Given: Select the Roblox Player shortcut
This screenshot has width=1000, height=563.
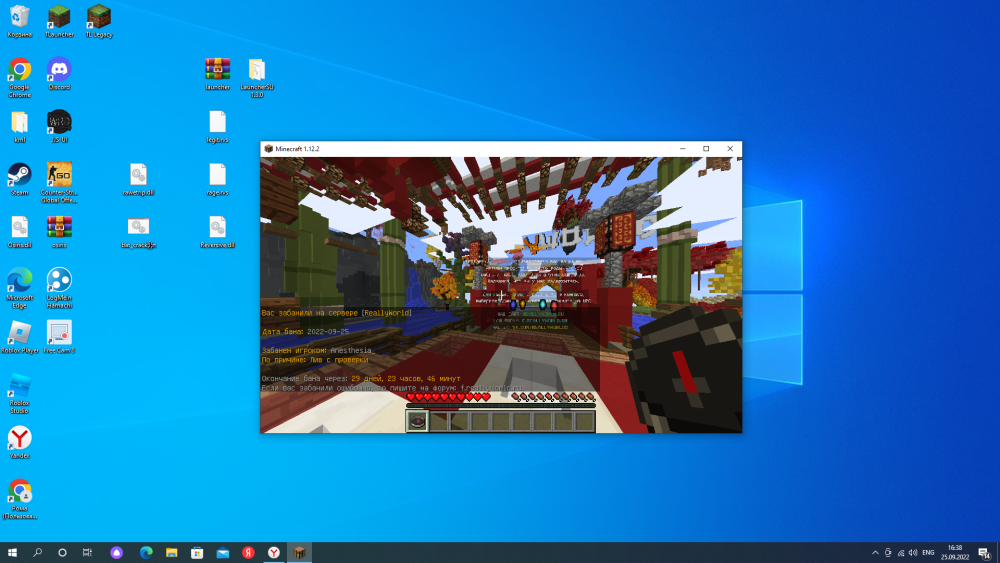Looking at the screenshot, I should (x=20, y=337).
